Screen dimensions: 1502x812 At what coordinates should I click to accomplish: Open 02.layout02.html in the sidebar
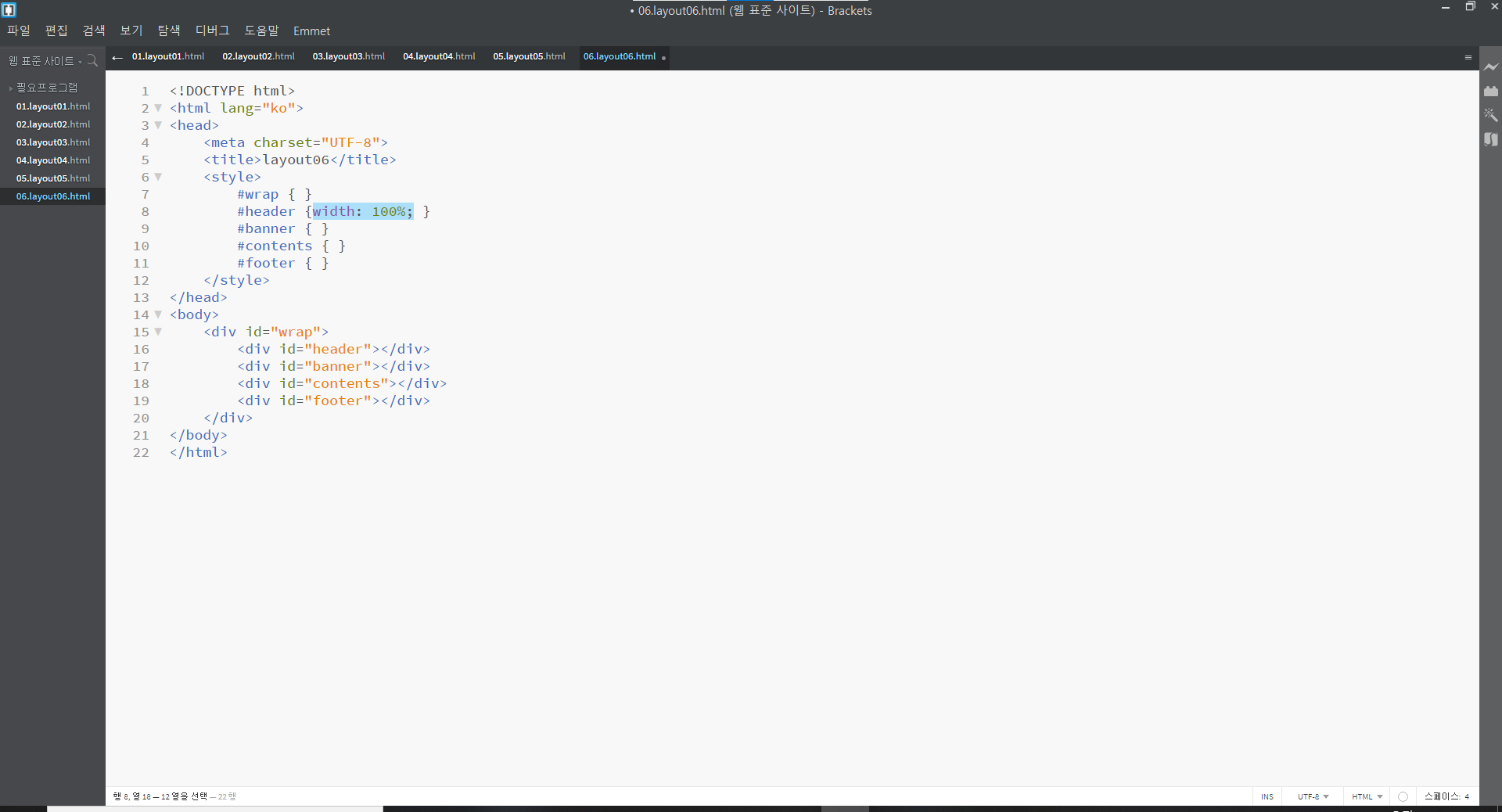click(52, 124)
